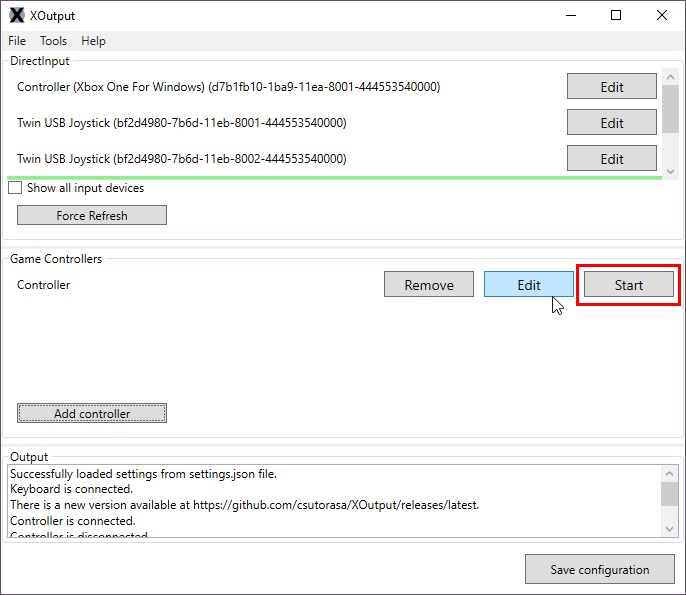
Task: Click the Force Refresh button
Action: pos(92,215)
